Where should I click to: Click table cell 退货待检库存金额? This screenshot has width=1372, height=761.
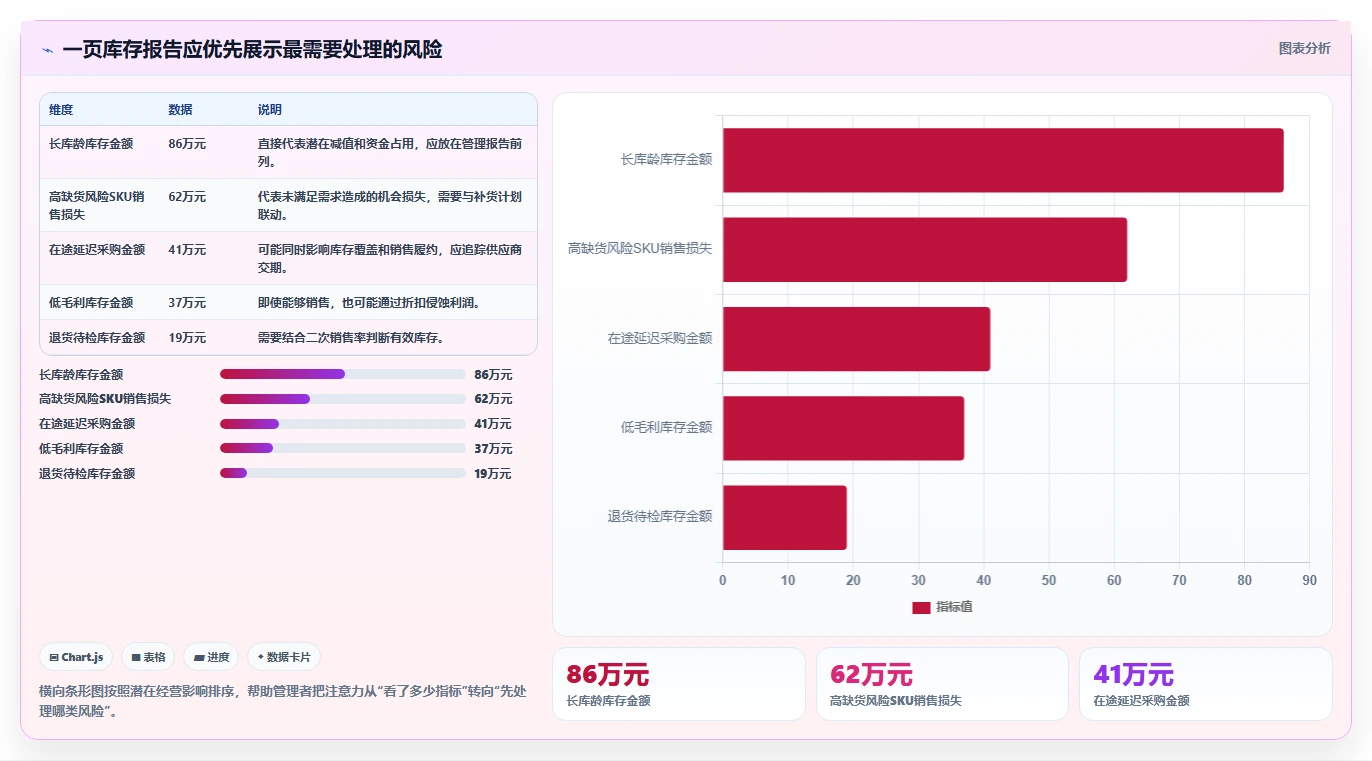click(x=97, y=338)
